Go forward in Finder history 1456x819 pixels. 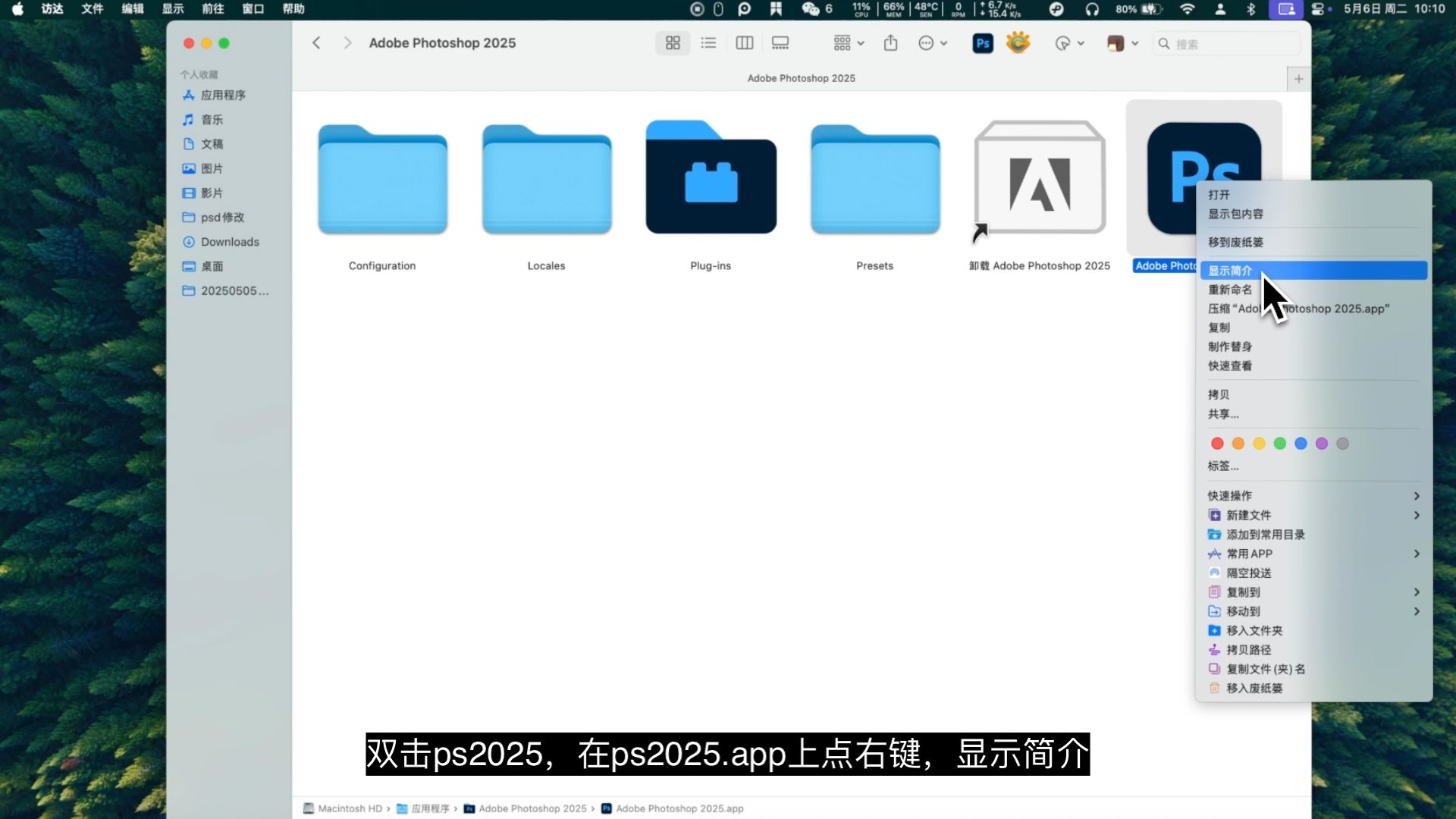click(347, 43)
